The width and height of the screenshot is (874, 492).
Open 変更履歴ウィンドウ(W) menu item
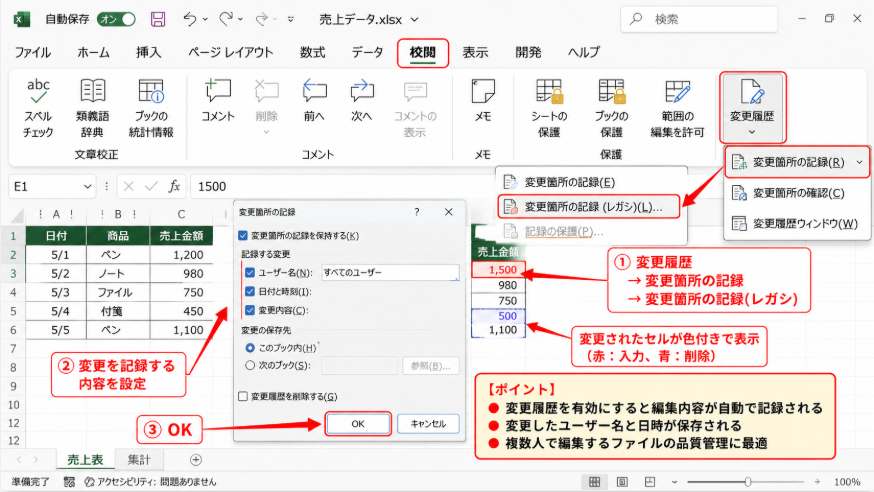[797, 223]
